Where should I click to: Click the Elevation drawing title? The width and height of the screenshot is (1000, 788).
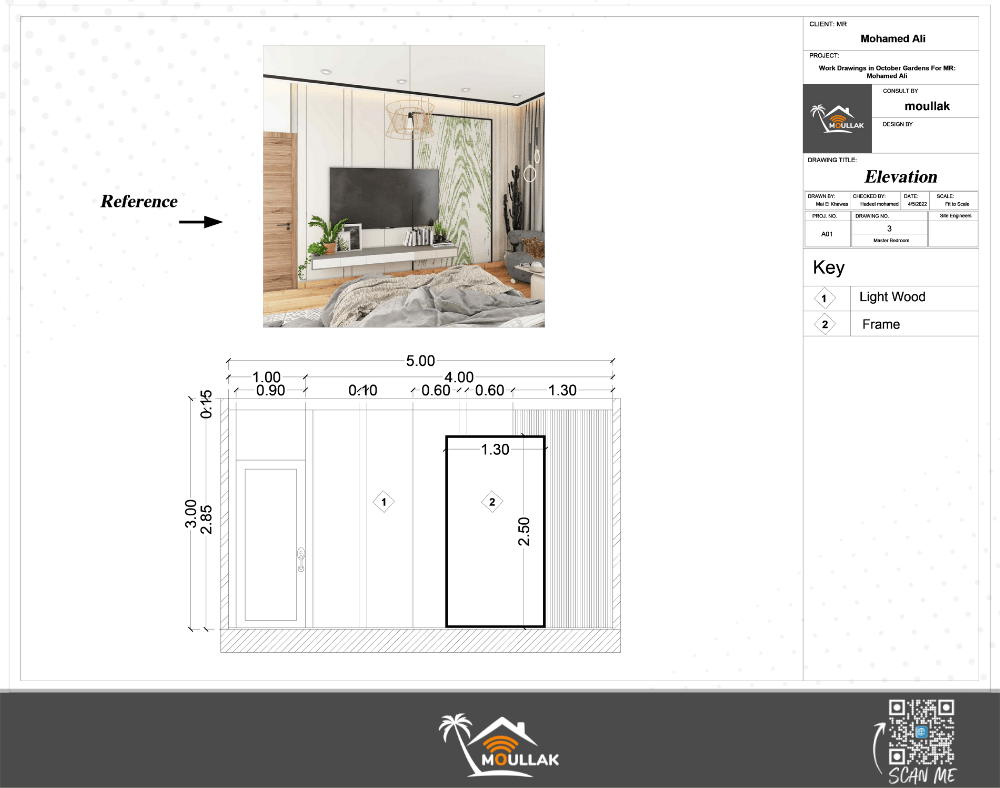tap(900, 177)
